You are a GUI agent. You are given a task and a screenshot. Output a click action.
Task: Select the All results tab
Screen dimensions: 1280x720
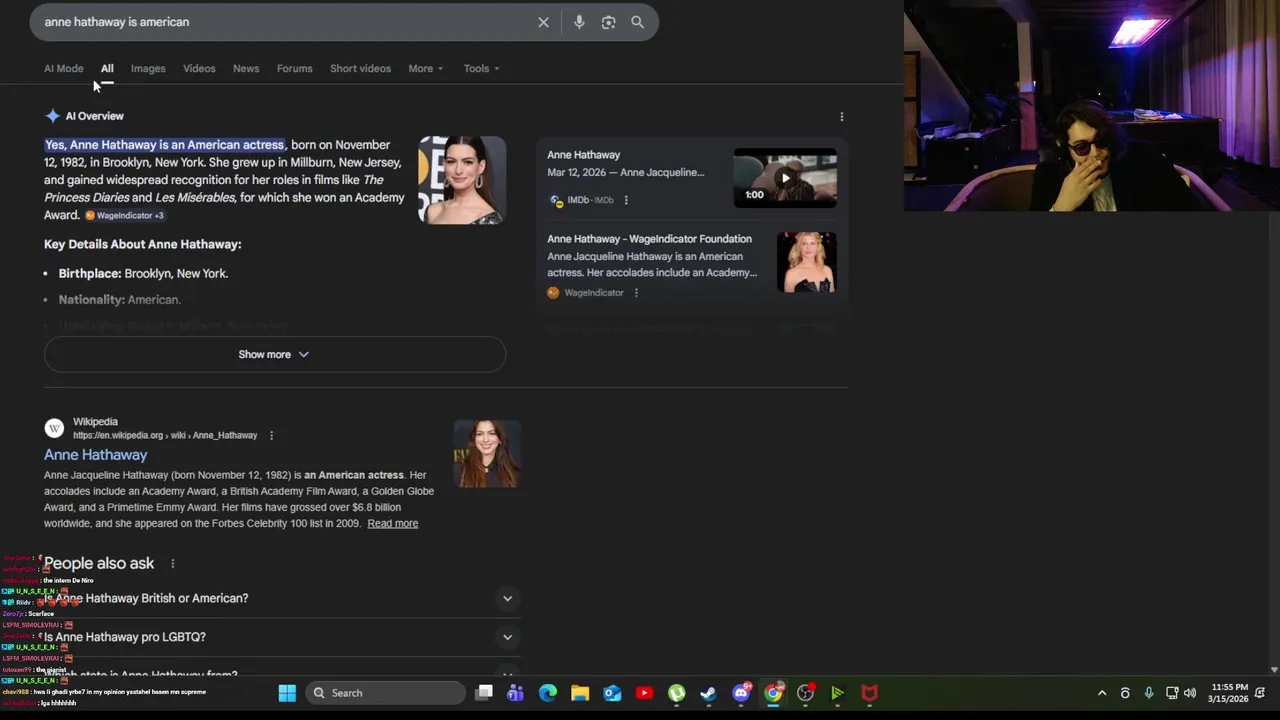(107, 69)
